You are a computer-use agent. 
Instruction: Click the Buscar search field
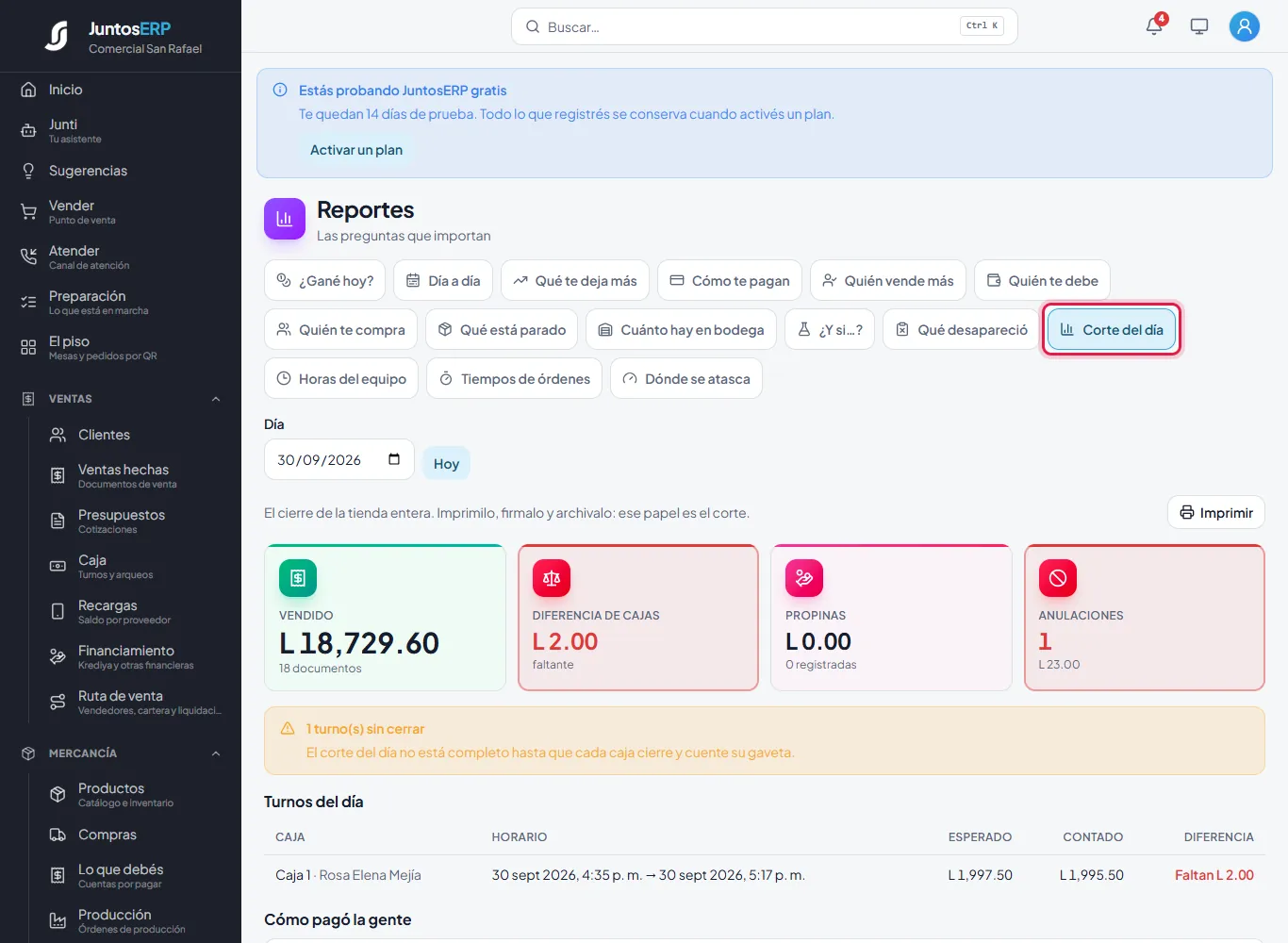pos(764,26)
